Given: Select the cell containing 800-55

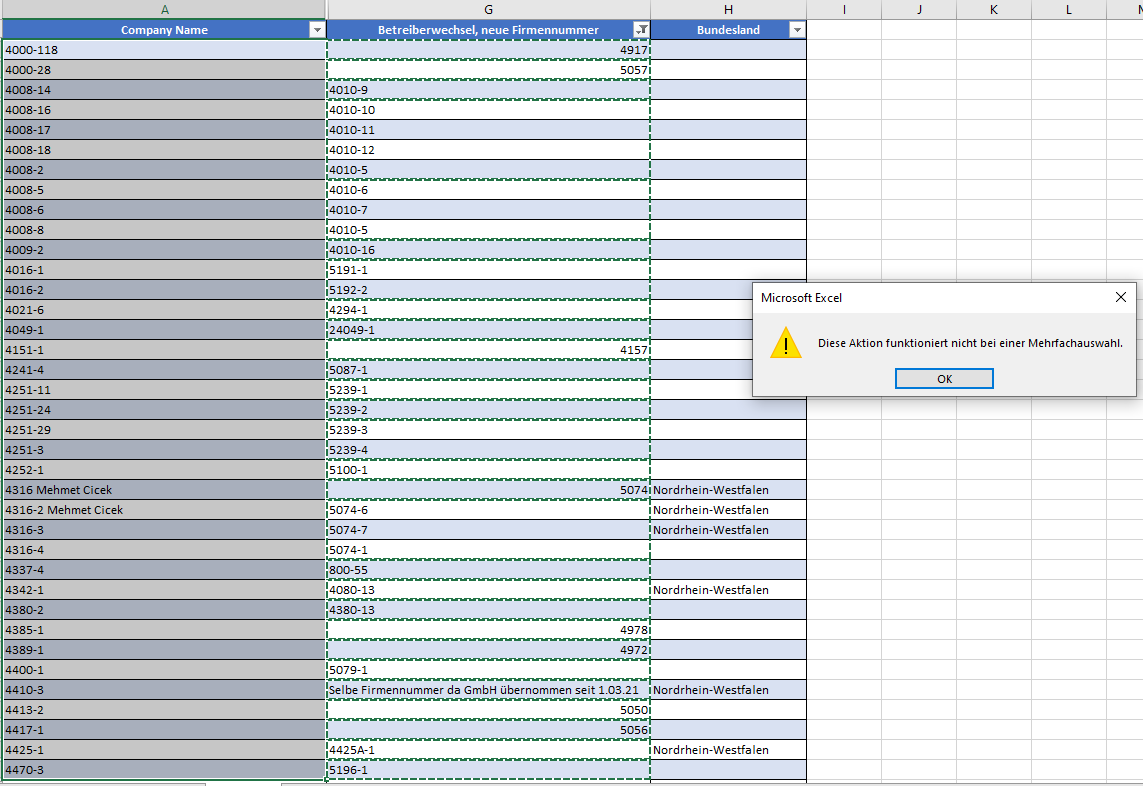Looking at the screenshot, I should 488,569.
